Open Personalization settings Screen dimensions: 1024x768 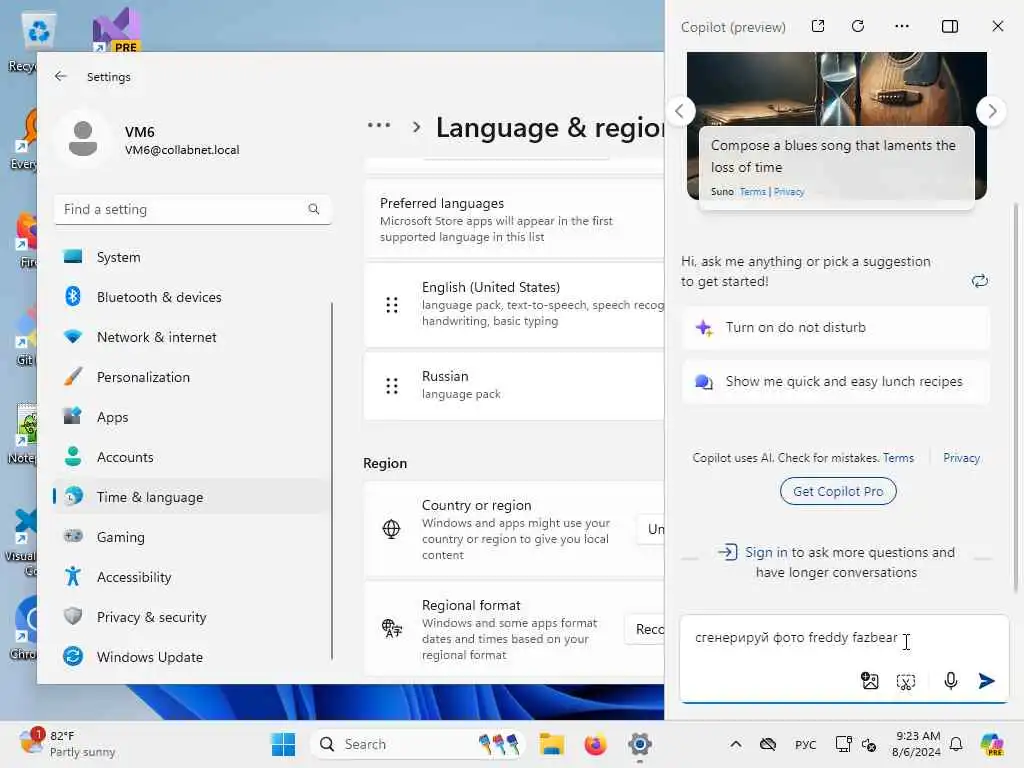192,377
